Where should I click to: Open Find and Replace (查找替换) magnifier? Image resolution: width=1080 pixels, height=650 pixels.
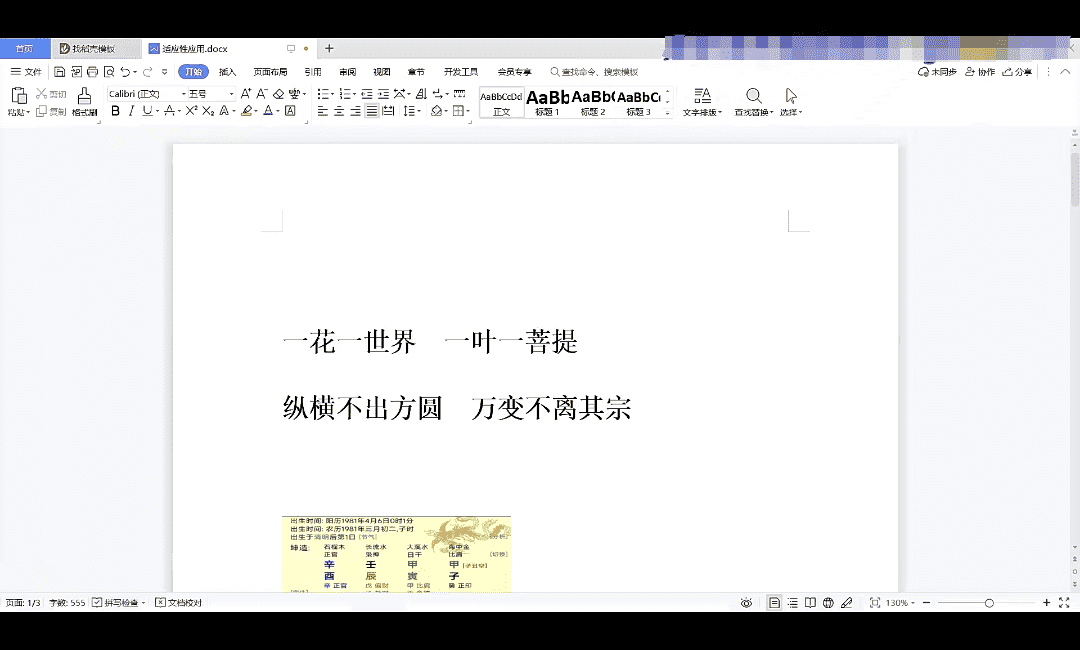[754, 96]
